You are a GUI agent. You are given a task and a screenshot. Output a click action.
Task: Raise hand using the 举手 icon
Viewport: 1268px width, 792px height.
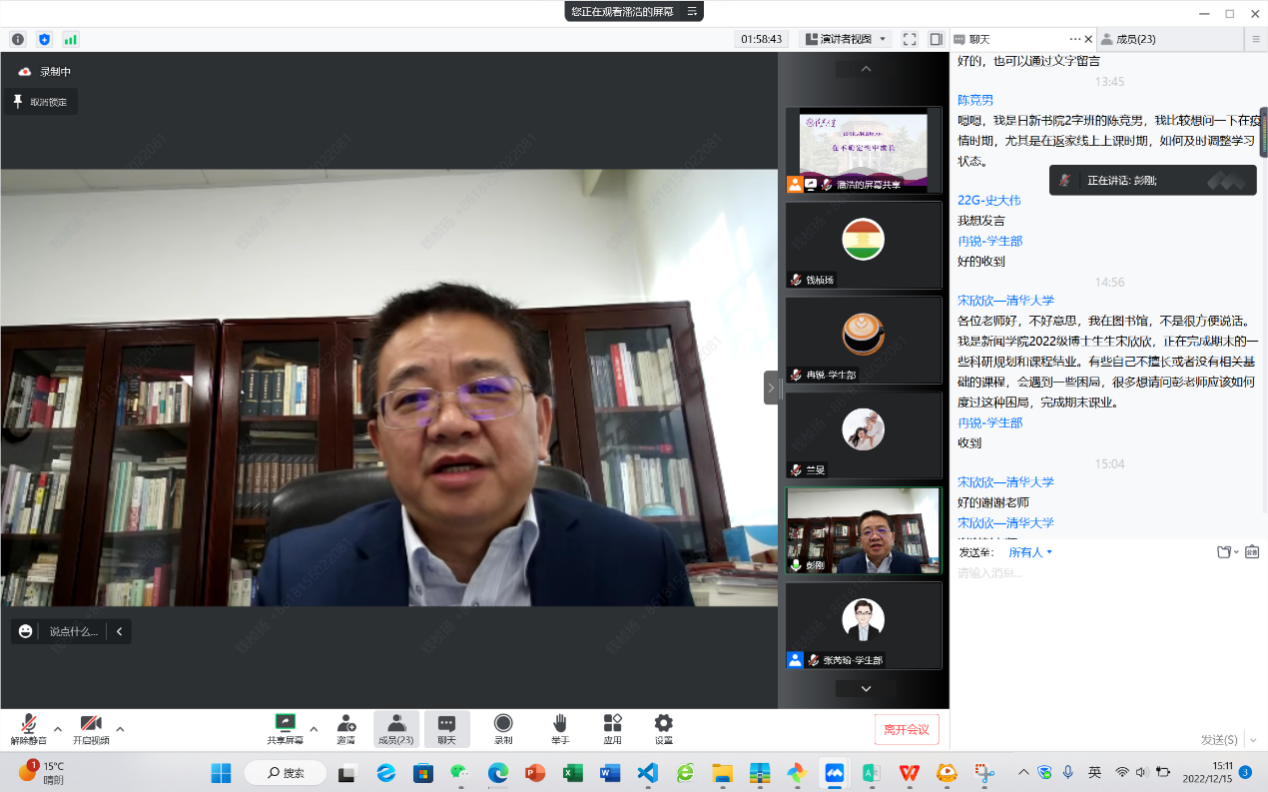[560, 727]
